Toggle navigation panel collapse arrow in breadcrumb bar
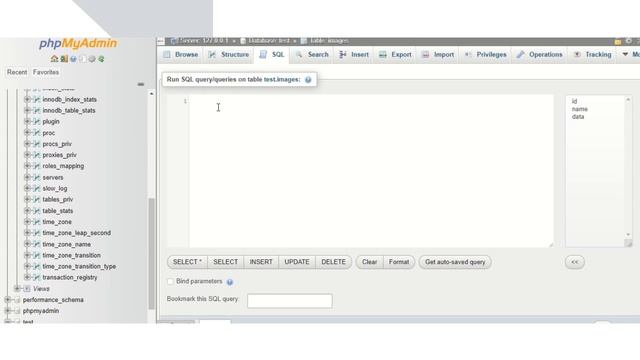The height and width of the screenshot is (360, 640). pos(160,41)
